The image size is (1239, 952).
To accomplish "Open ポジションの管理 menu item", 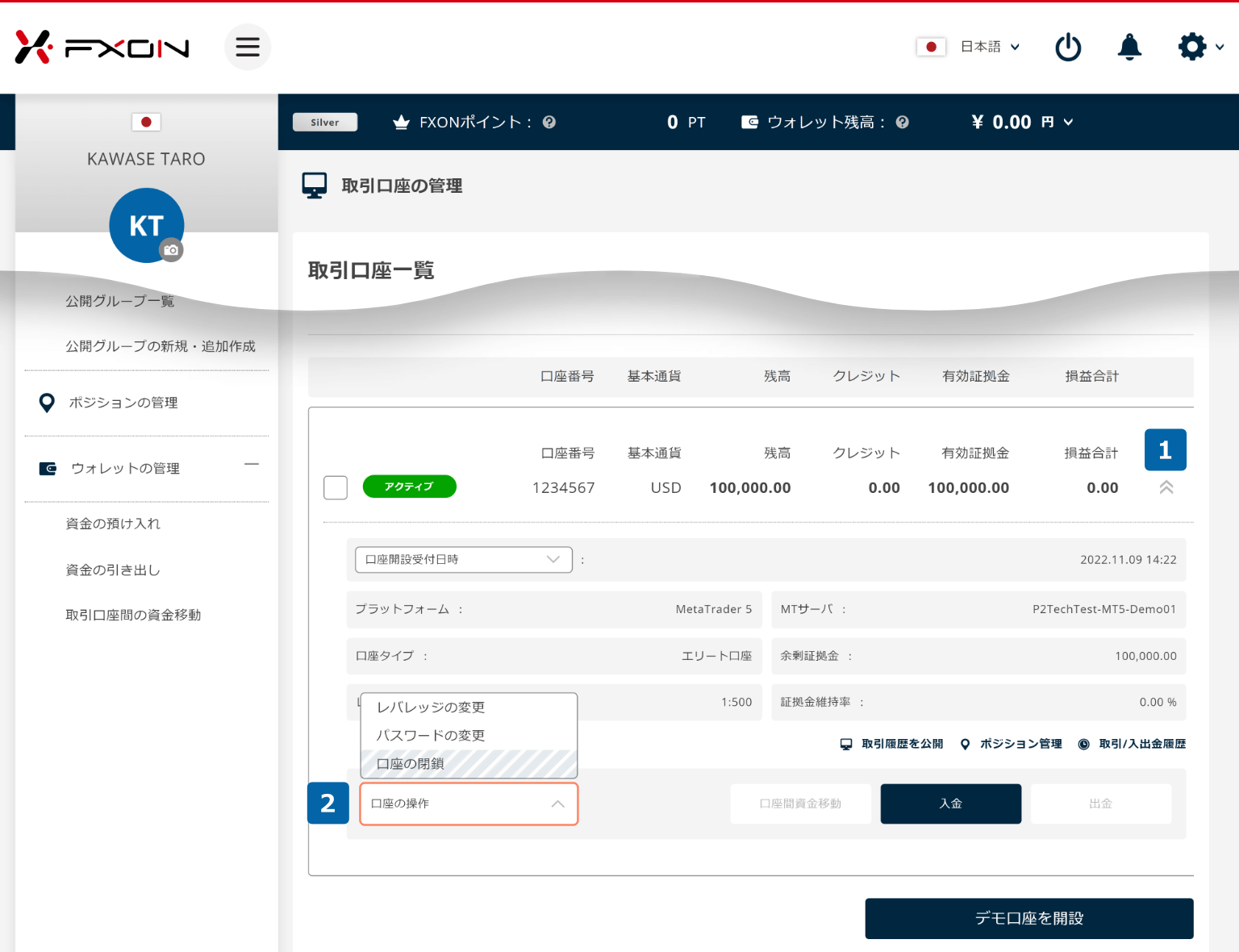I will point(123,403).
